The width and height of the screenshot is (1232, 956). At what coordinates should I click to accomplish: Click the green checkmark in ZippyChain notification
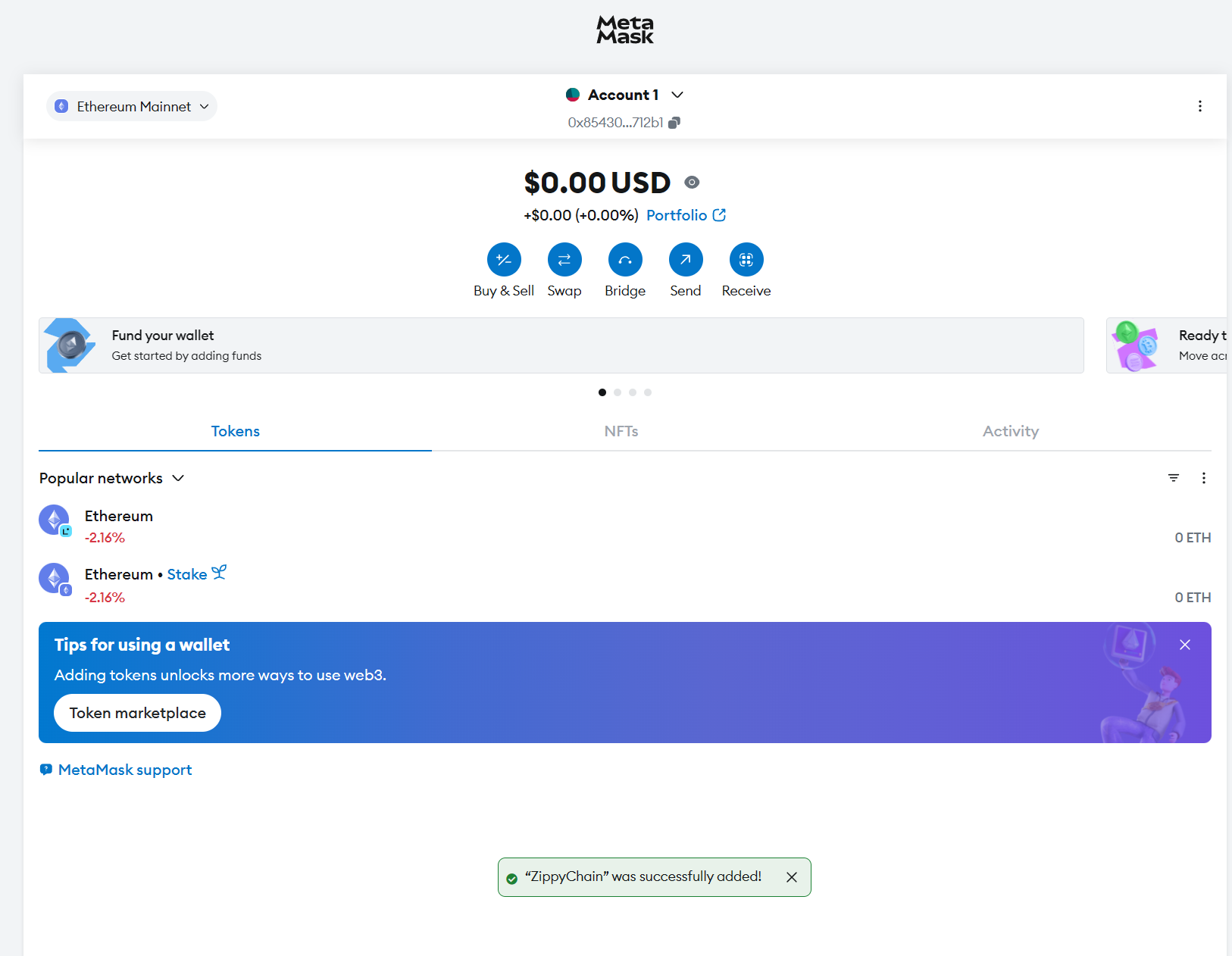click(511, 879)
